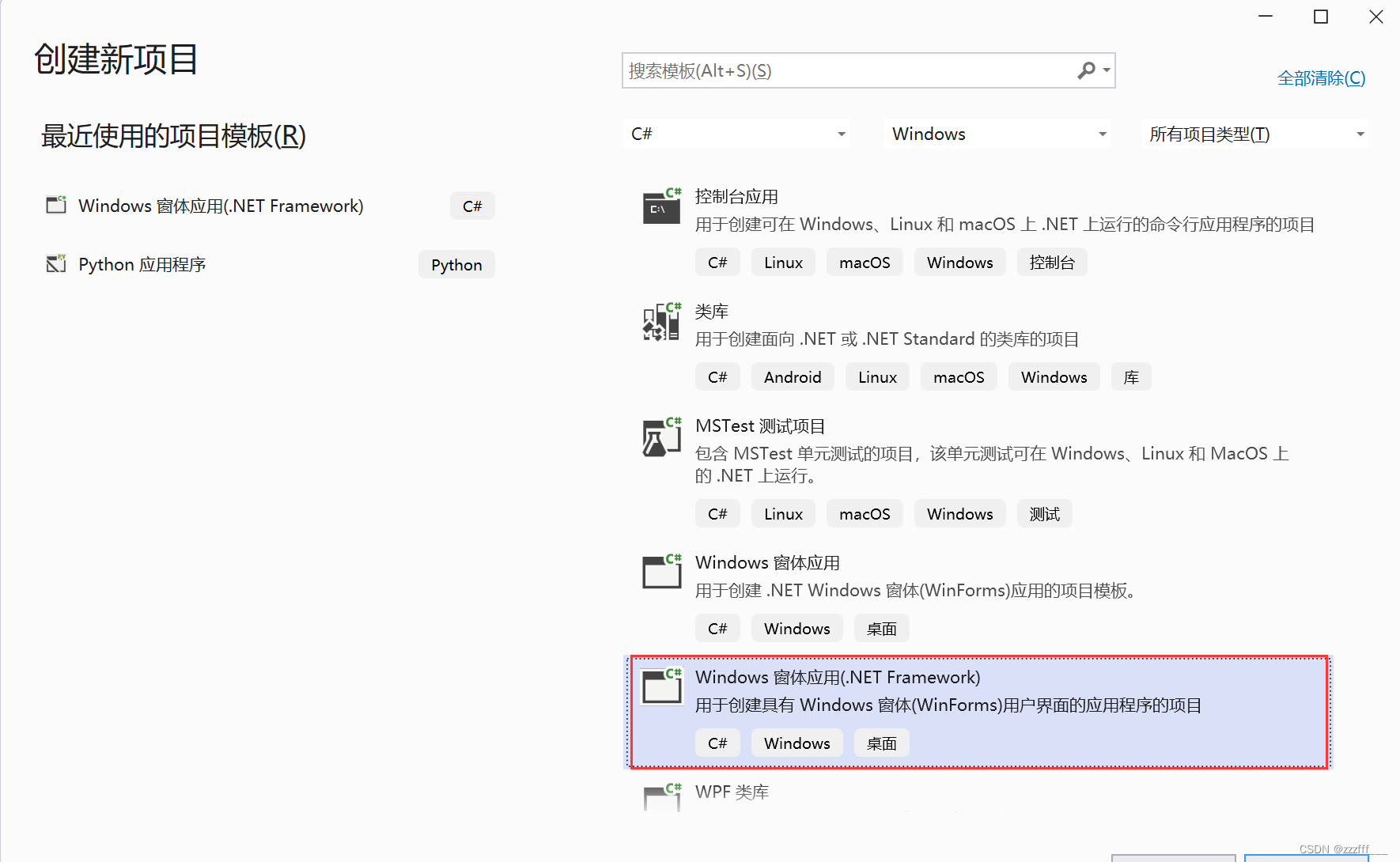
Task: Click the macOS tag under 控制台应用
Action: point(865,262)
